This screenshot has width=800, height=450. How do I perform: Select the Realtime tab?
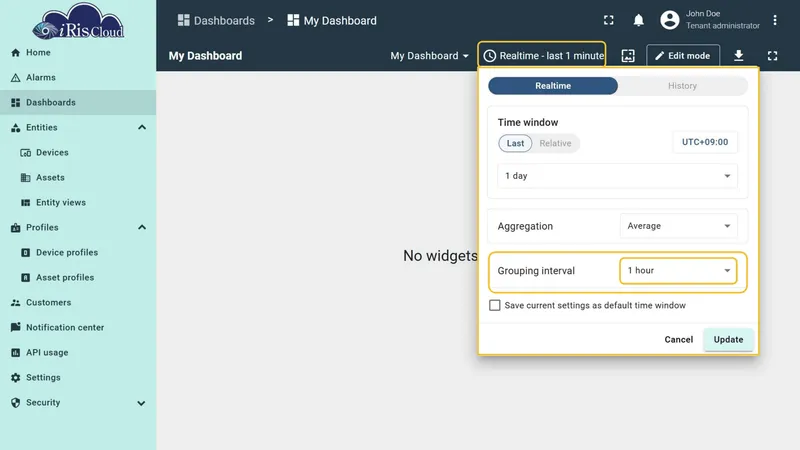[553, 86]
